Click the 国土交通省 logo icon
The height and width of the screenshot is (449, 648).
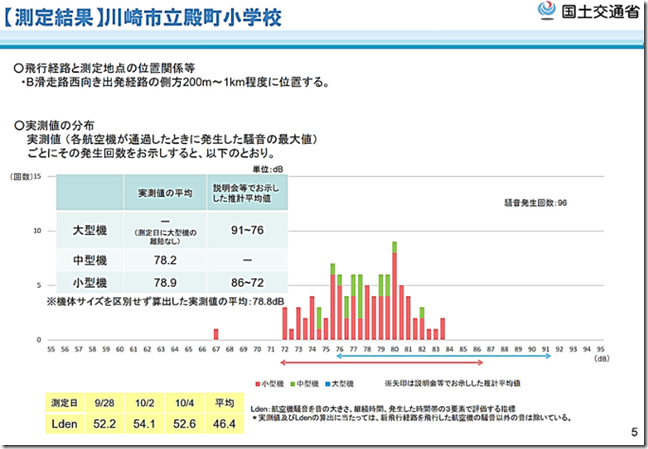click(x=546, y=10)
